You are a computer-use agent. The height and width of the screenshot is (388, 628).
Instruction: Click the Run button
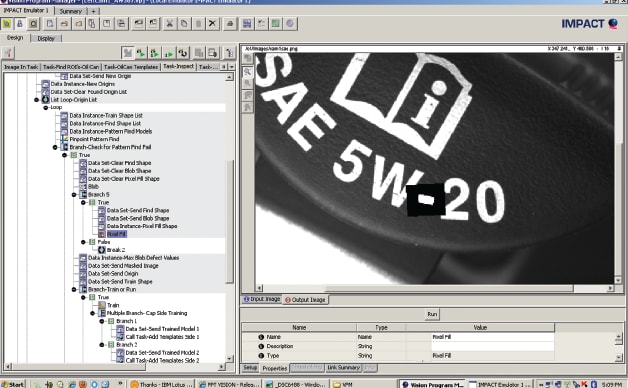tap(432, 314)
